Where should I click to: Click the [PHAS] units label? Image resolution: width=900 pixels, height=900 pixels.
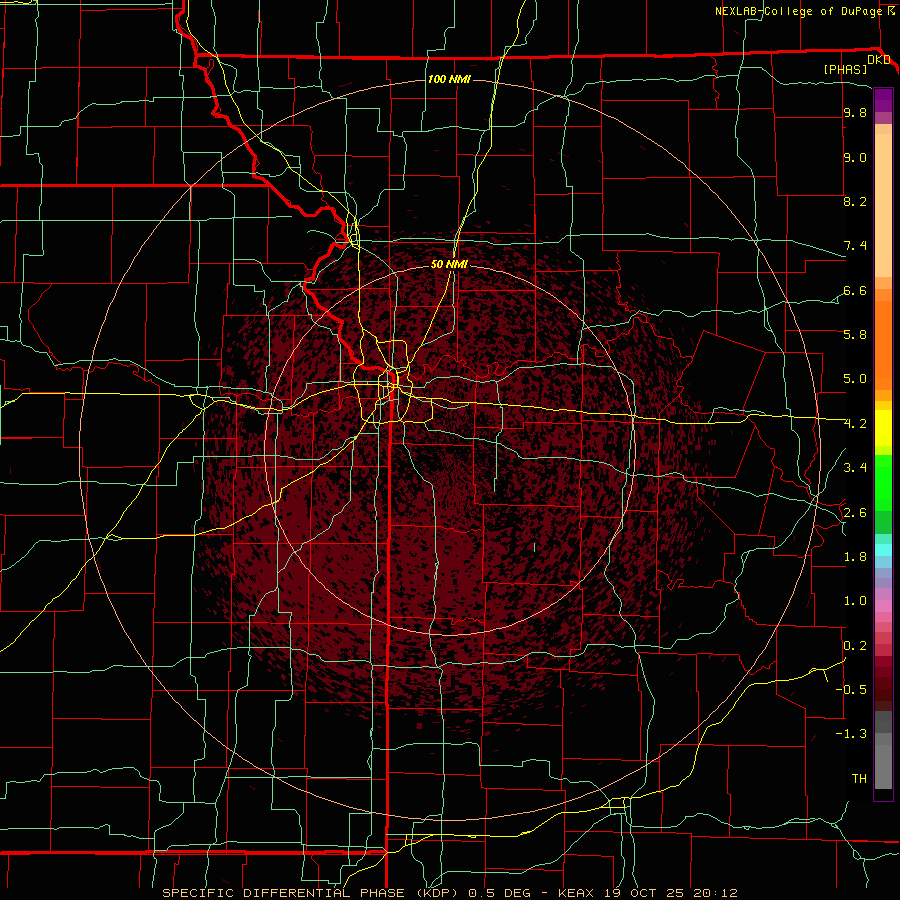[845, 70]
